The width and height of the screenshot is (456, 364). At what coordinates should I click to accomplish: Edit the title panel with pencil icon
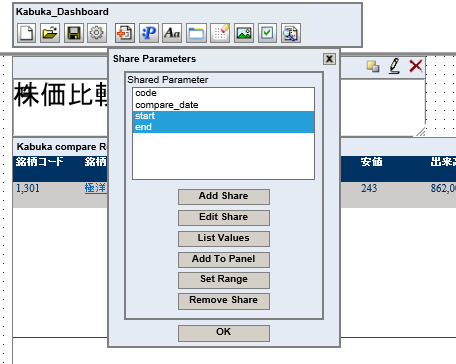(x=394, y=66)
